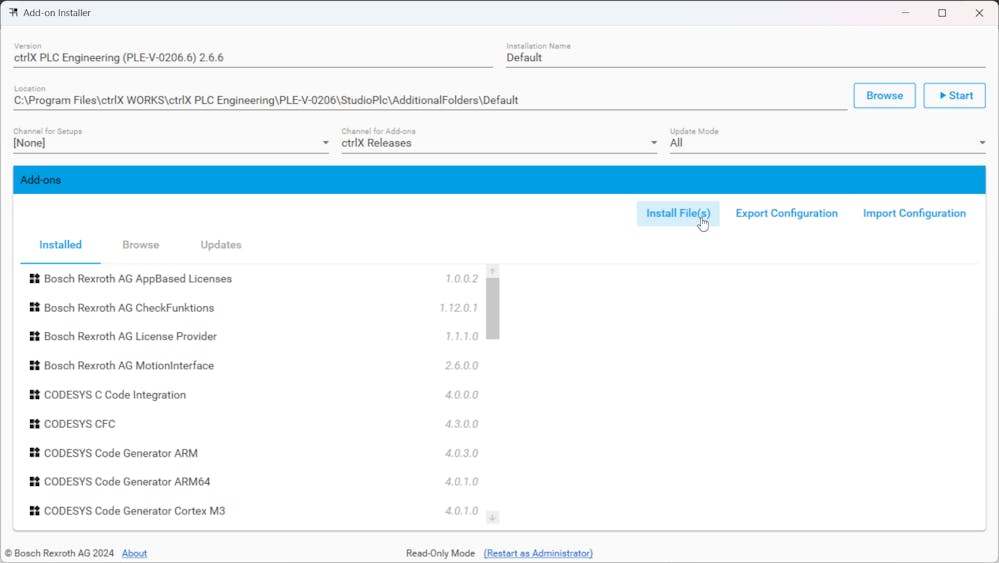Select CODESYS Code Generator Cortex M3 row
The height and width of the screenshot is (563, 999).
tap(254, 511)
